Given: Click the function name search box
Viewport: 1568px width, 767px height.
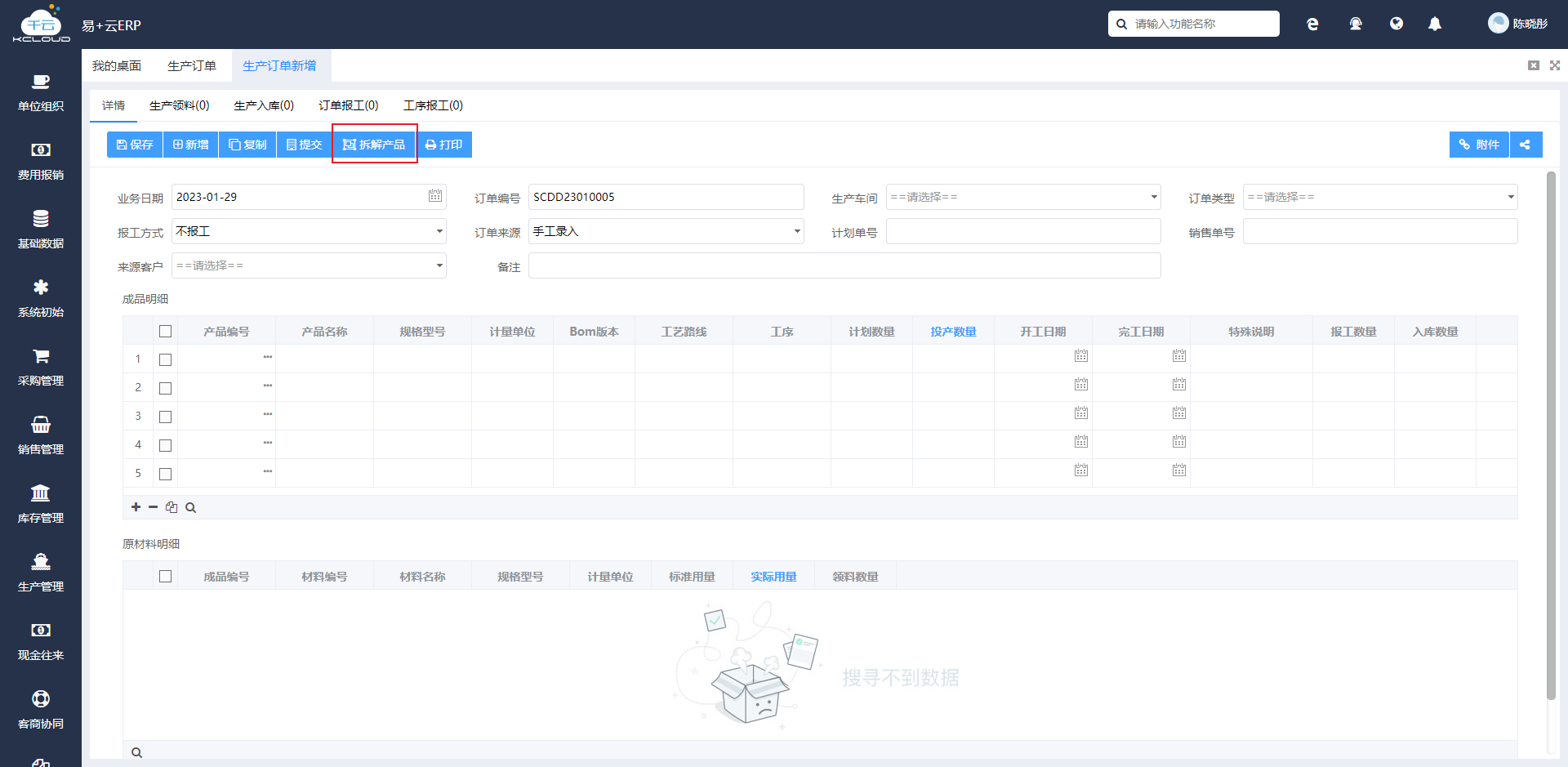Looking at the screenshot, I should point(1194,24).
